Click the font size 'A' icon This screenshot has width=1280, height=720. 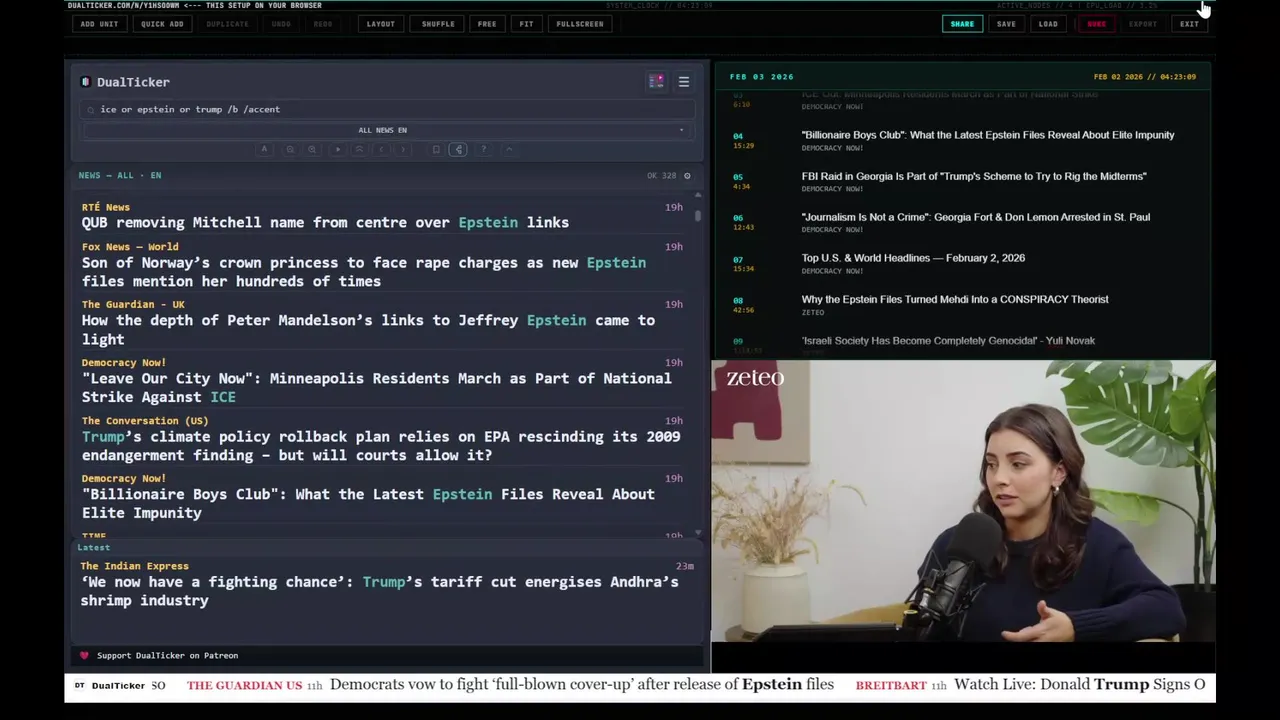[x=264, y=149]
